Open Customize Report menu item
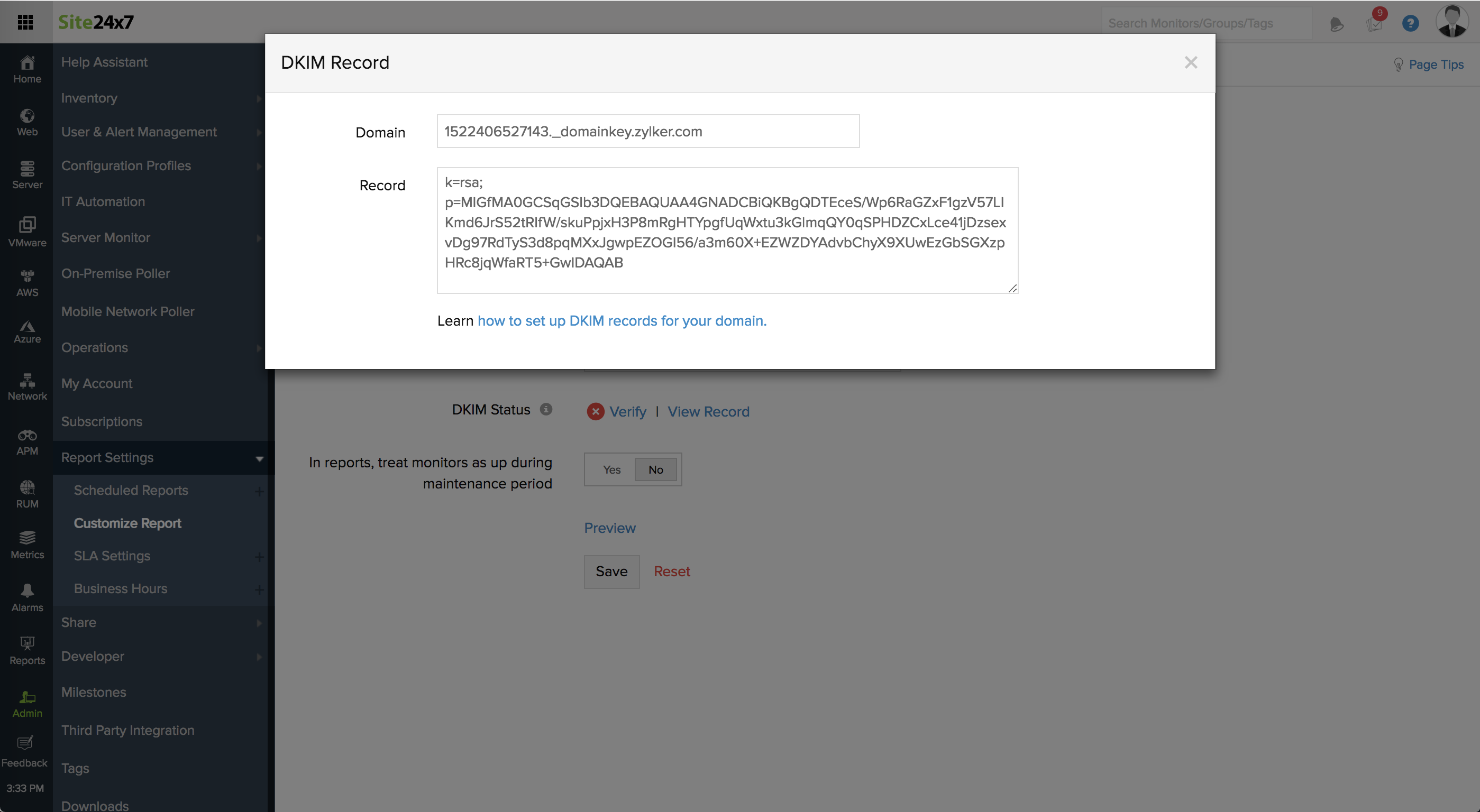This screenshot has width=1480, height=812. (127, 523)
